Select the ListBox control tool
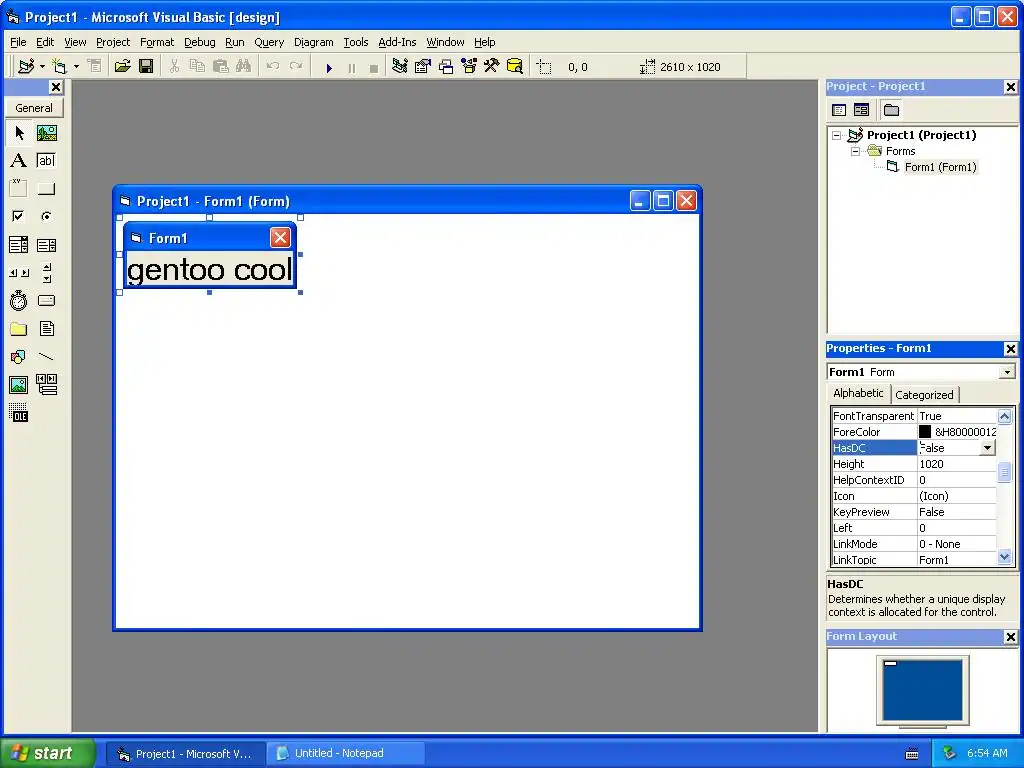The height and width of the screenshot is (768, 1024). pyautogui.click(x=46, y=245)
